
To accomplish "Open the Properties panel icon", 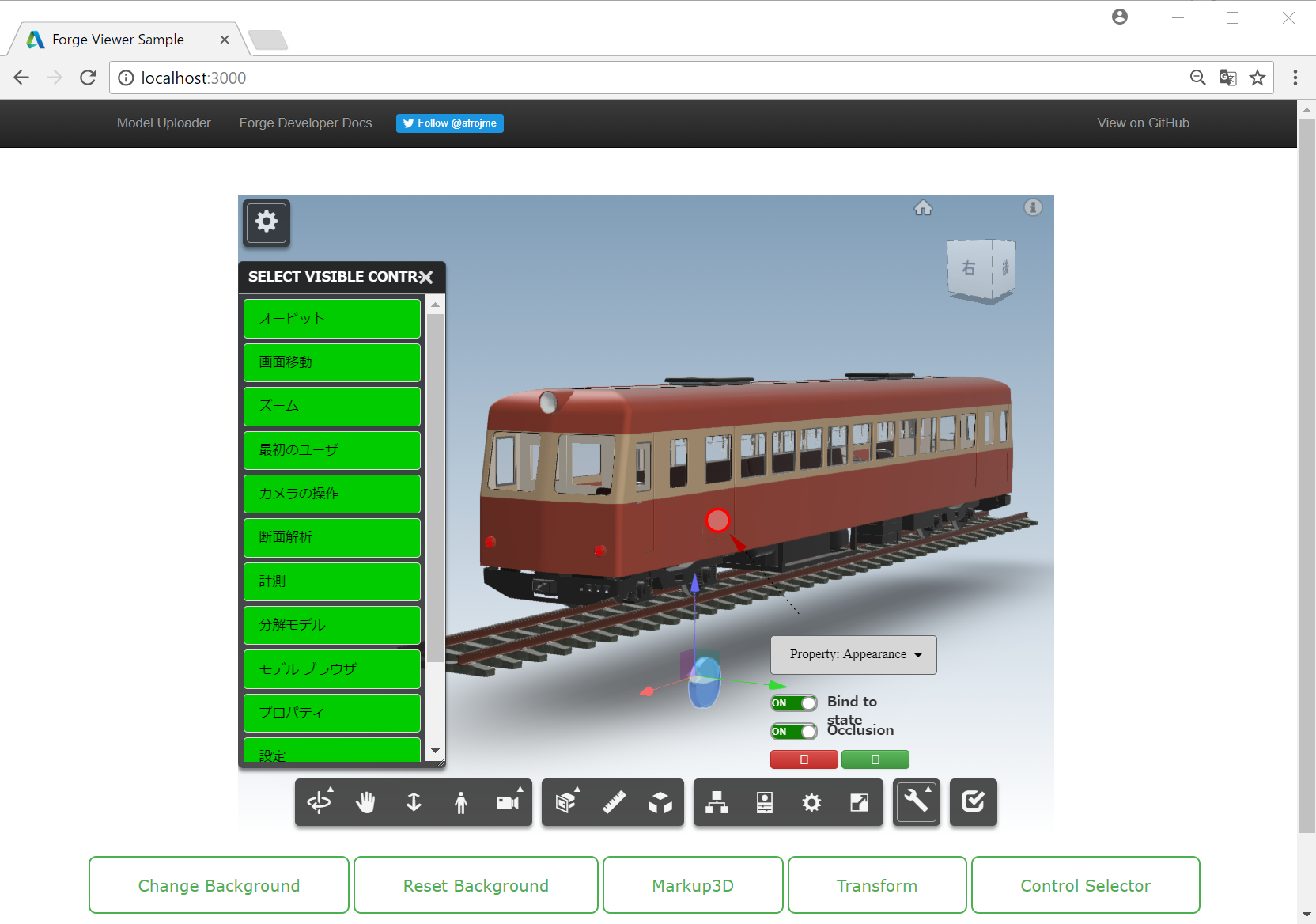I will 763,802.
